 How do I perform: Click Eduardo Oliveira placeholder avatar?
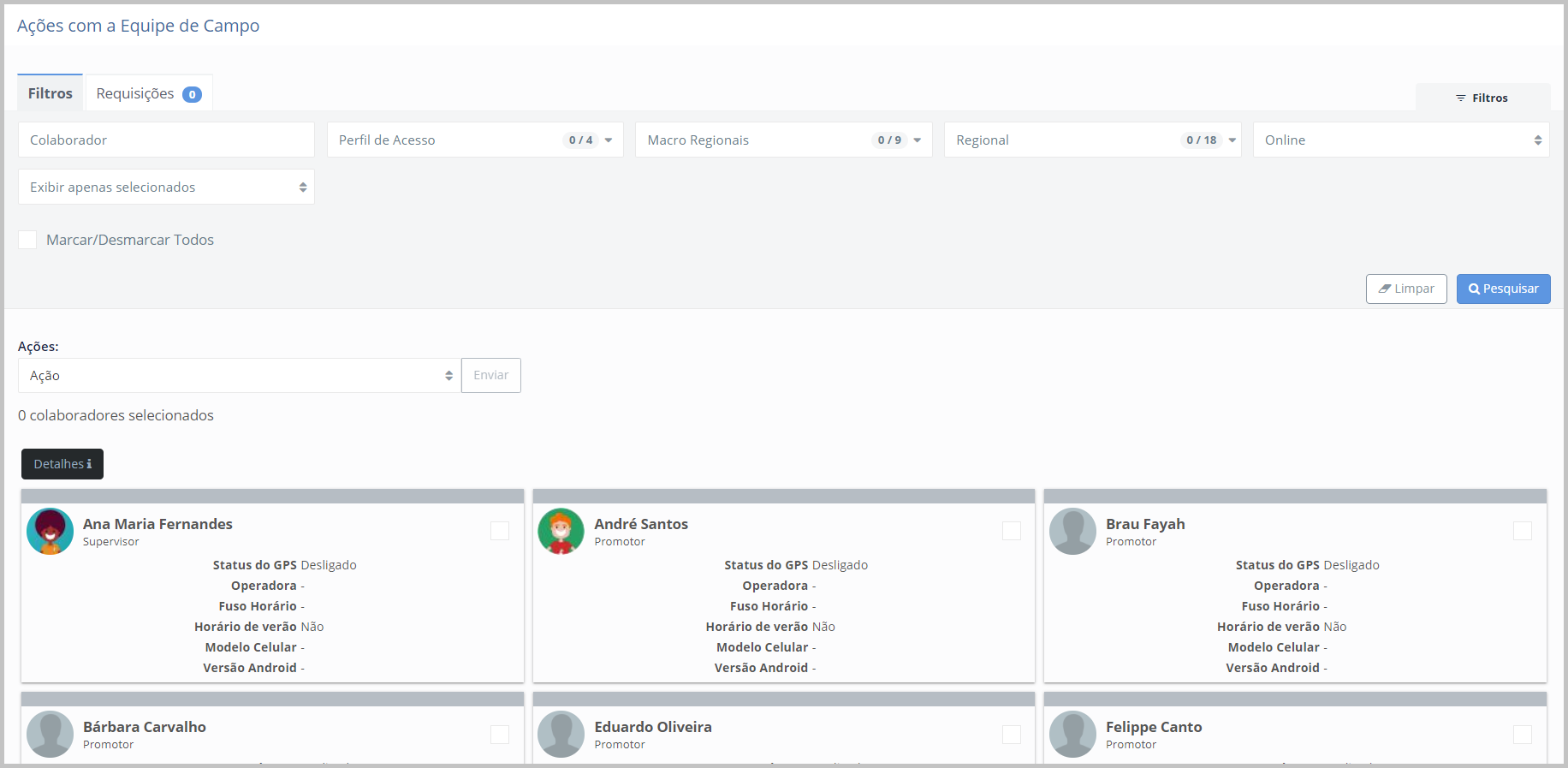pyautogui.click(x=561, y=734)
